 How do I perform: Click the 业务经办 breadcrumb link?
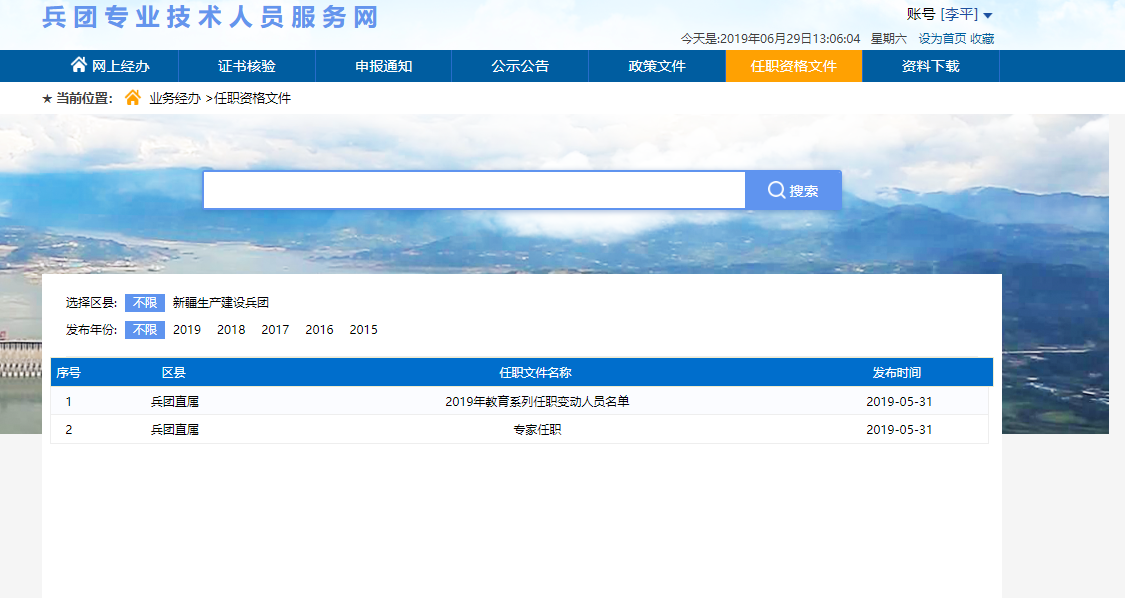pyautogui.click(x=175, y=98)
